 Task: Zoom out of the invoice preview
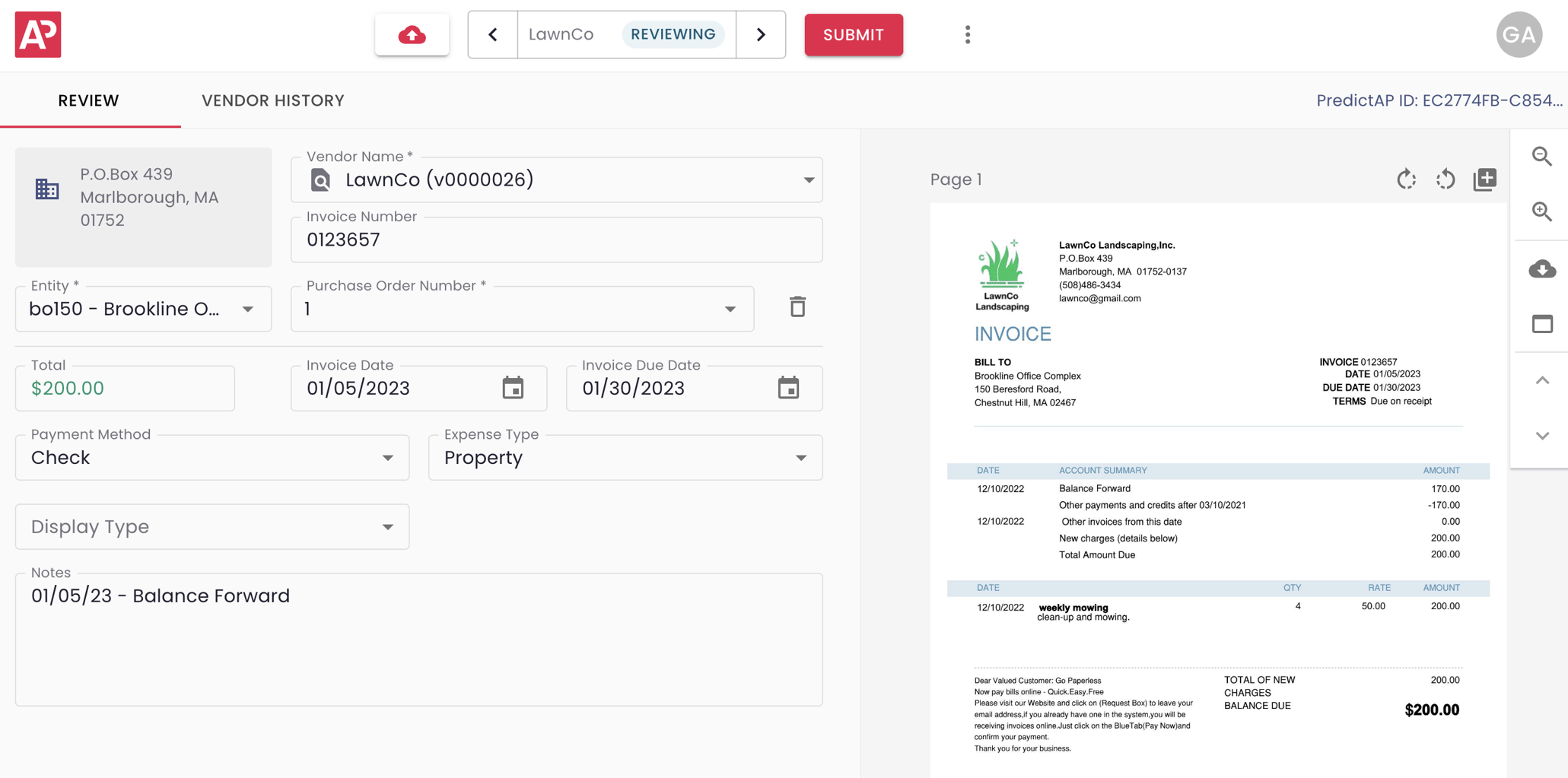click(x=1541, y=157)
